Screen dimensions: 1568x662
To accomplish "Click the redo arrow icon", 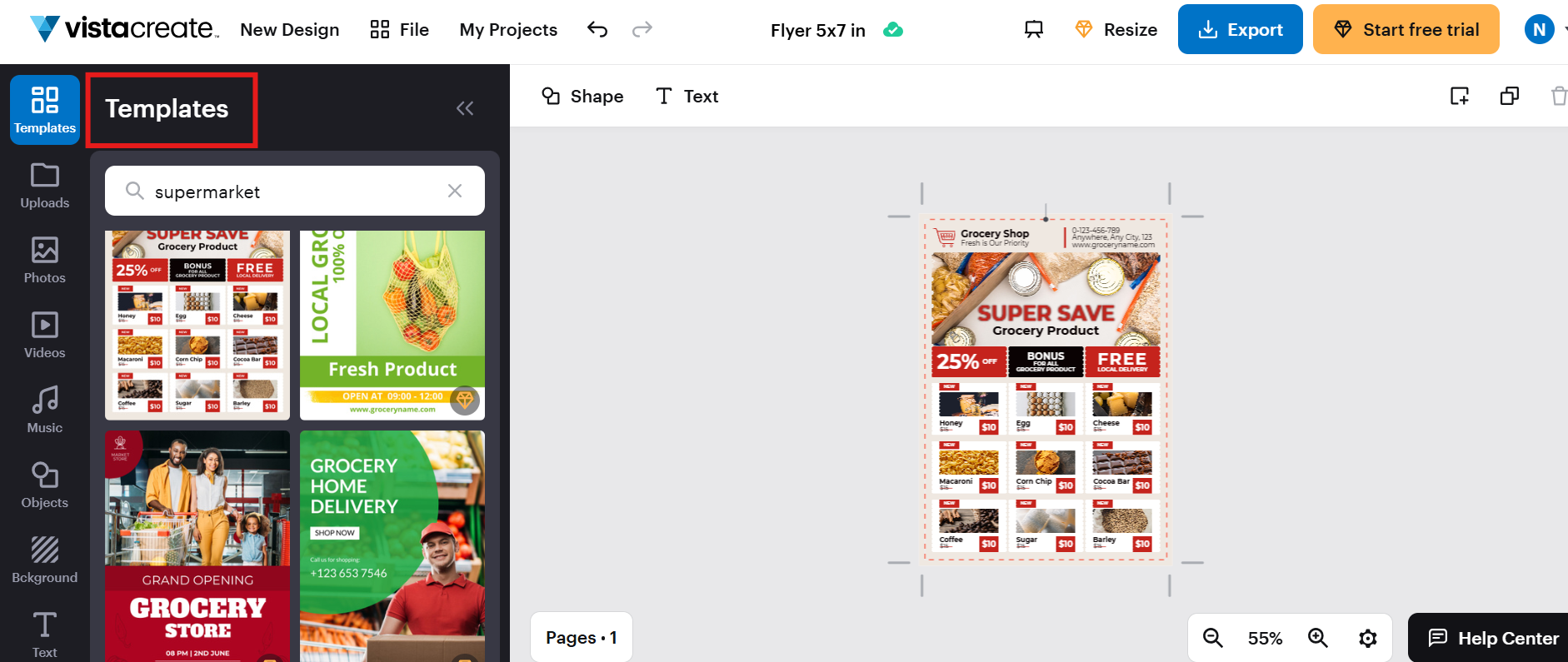I will tap(642, 30).
